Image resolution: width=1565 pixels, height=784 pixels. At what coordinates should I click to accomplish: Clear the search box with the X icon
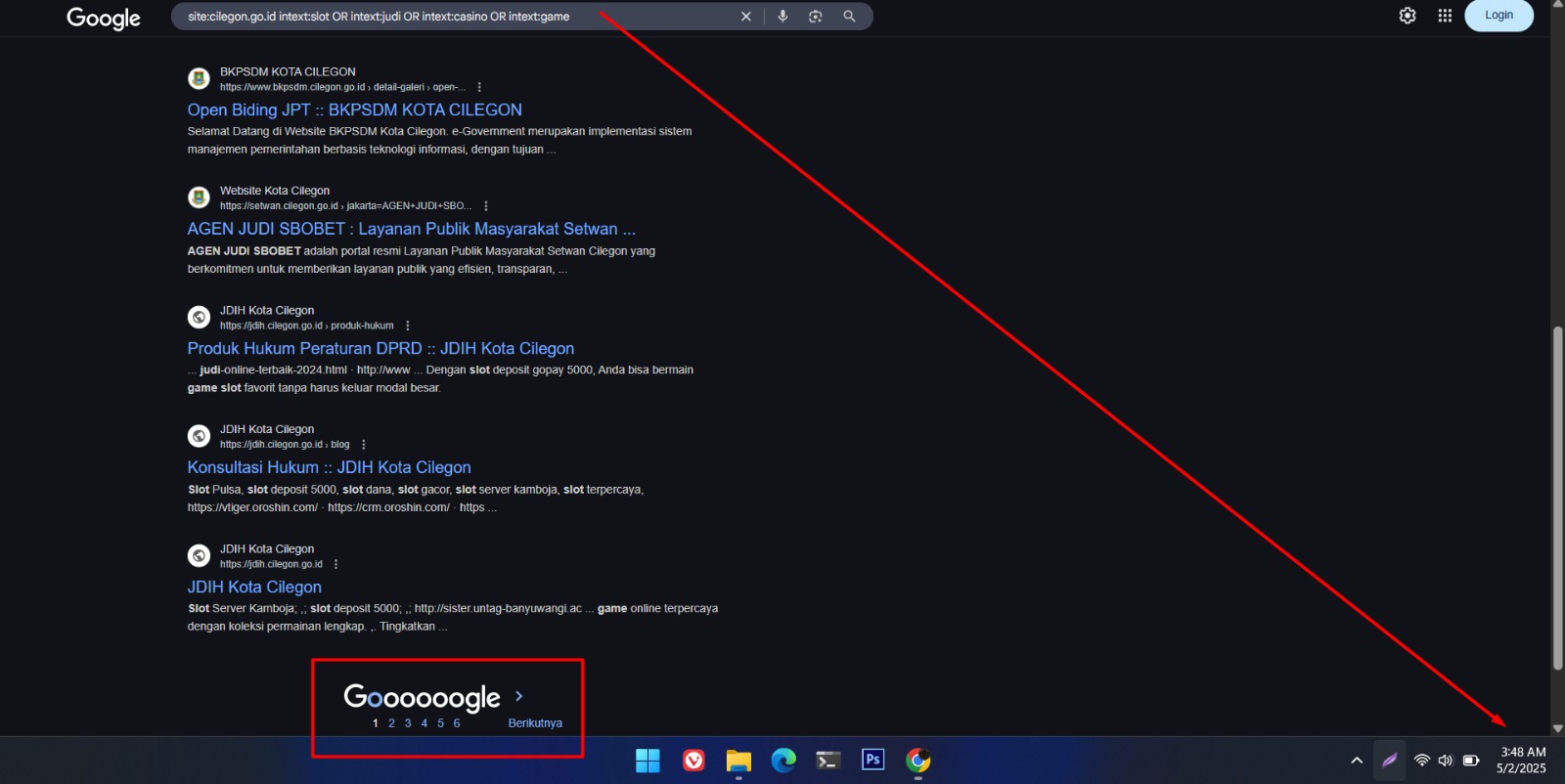click(x=746, y=17)
